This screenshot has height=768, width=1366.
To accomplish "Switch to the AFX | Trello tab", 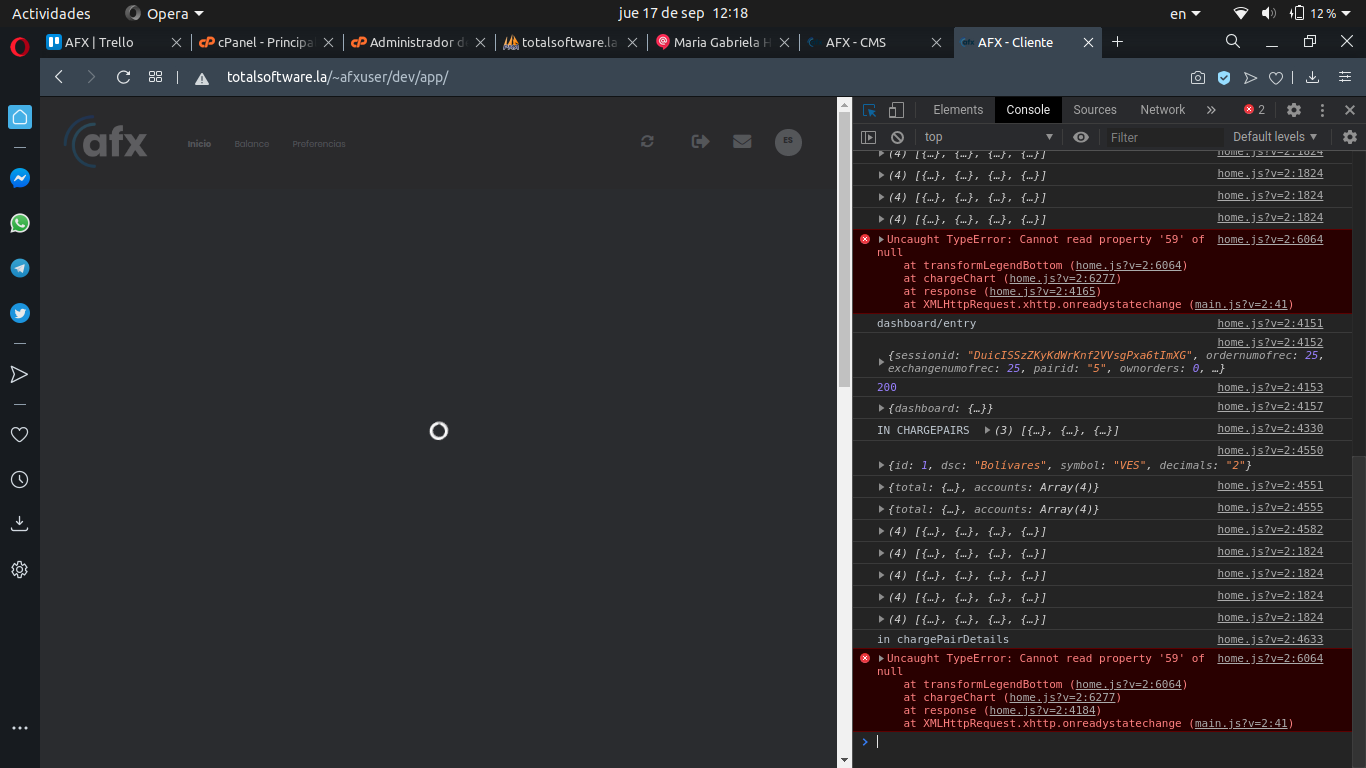I will pyautogui.click(x=99, y=42).
